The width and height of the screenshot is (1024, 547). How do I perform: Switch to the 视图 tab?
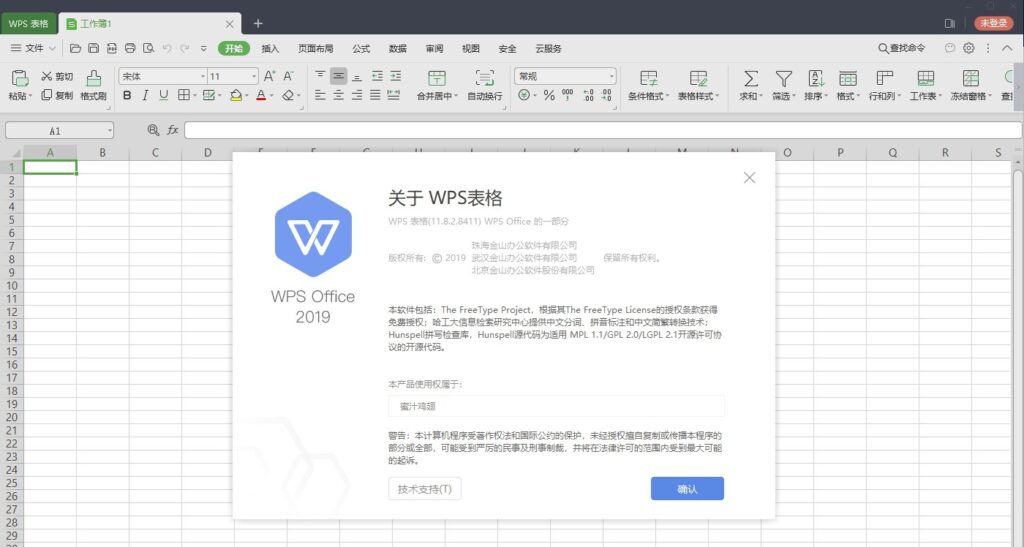(x=471, y=48)
